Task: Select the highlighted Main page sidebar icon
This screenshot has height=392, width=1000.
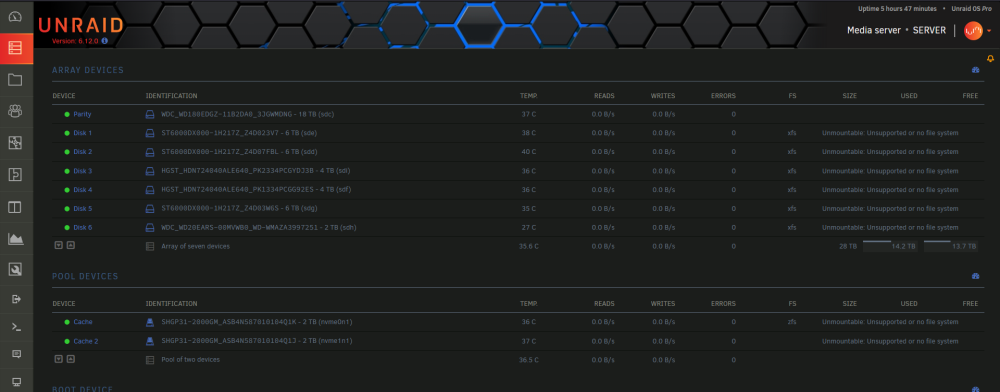Action: click(15, 48)
